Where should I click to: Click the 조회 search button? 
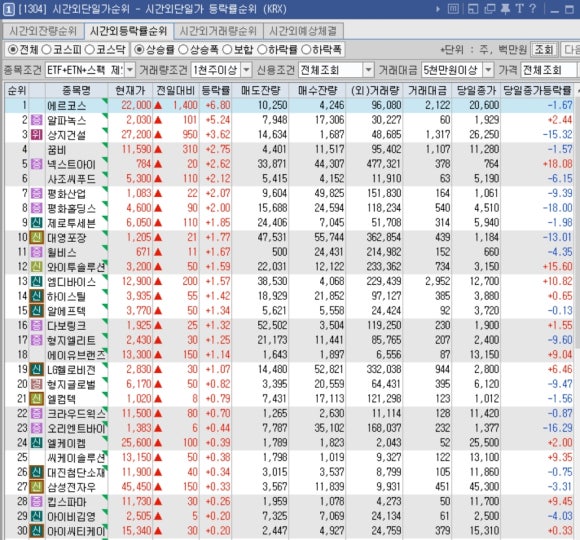[544, 50]
